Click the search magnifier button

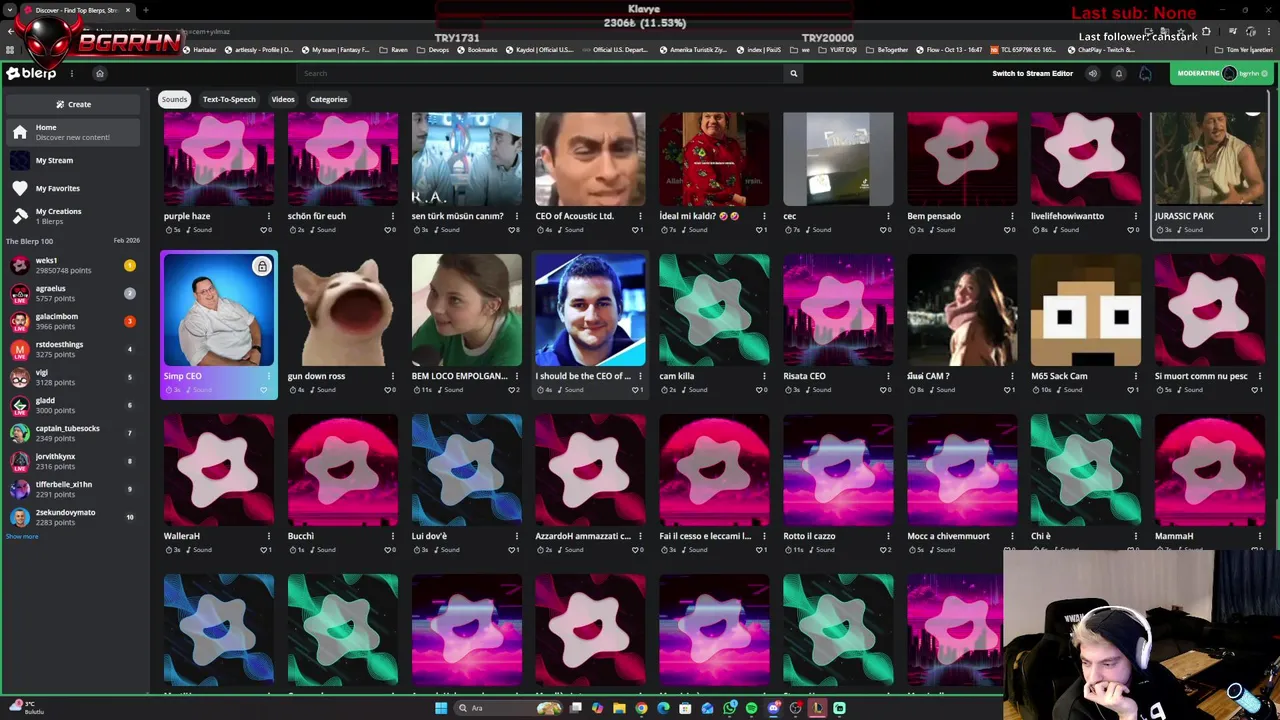793,73
